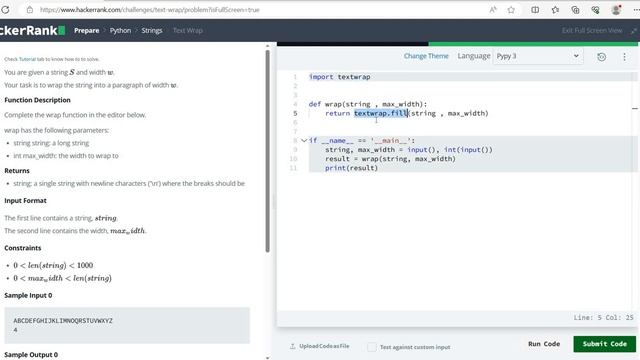Click the Run Code button
The height and width of the screenshot is (360, 640).
coord(544,344)
